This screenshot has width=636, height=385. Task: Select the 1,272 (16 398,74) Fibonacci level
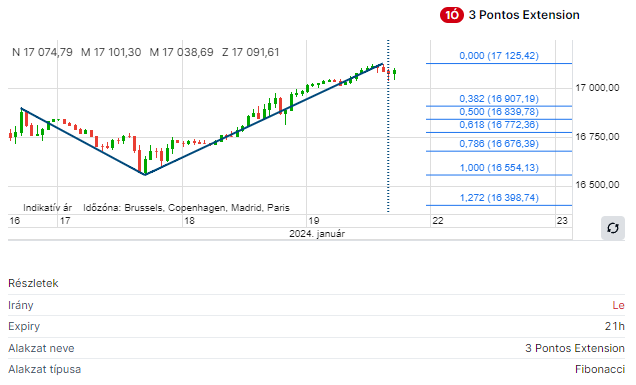click(499, 198)
